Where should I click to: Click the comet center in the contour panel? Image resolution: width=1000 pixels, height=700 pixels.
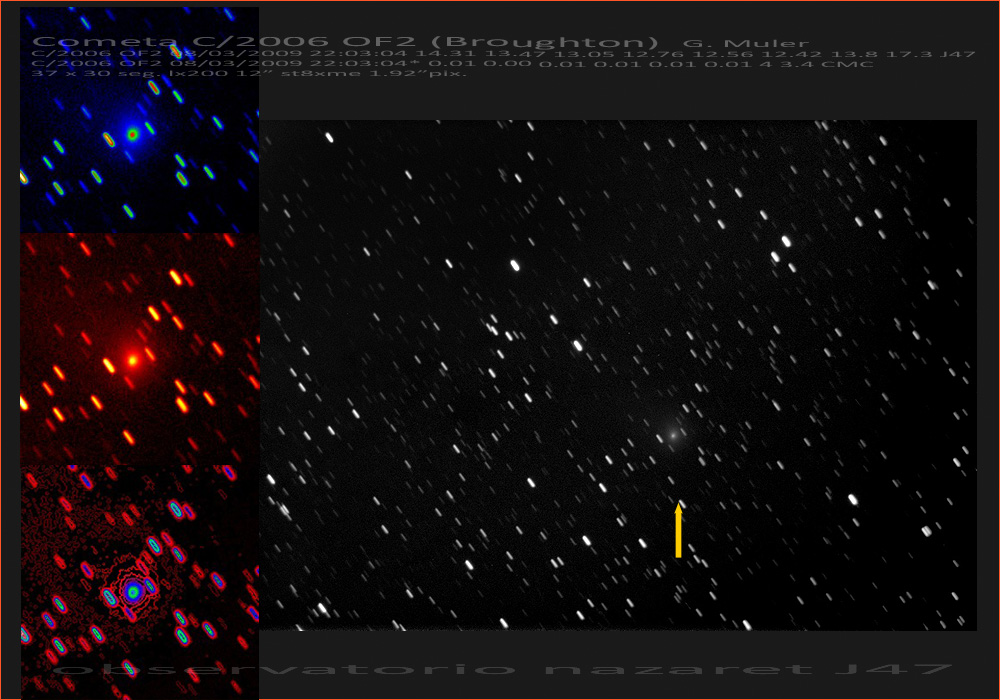[x=132, y=592]
